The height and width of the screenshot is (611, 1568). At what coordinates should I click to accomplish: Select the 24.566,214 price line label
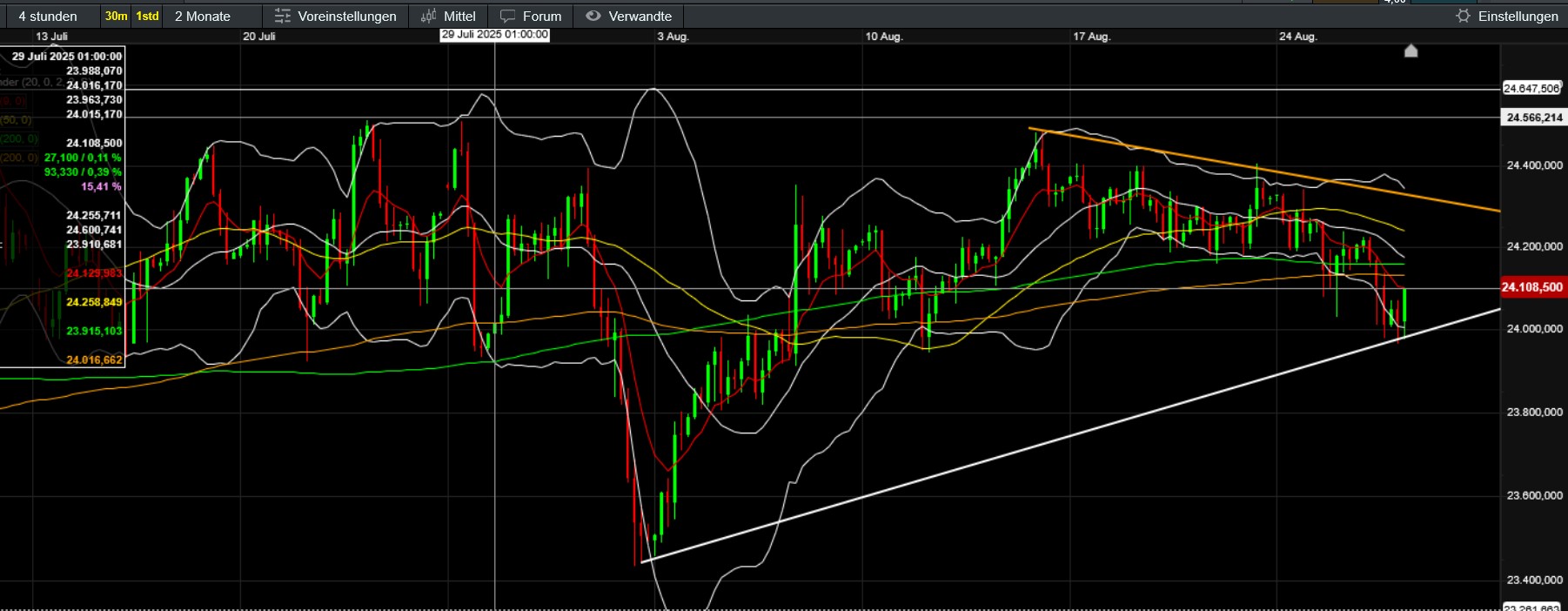coord(1534,117)
